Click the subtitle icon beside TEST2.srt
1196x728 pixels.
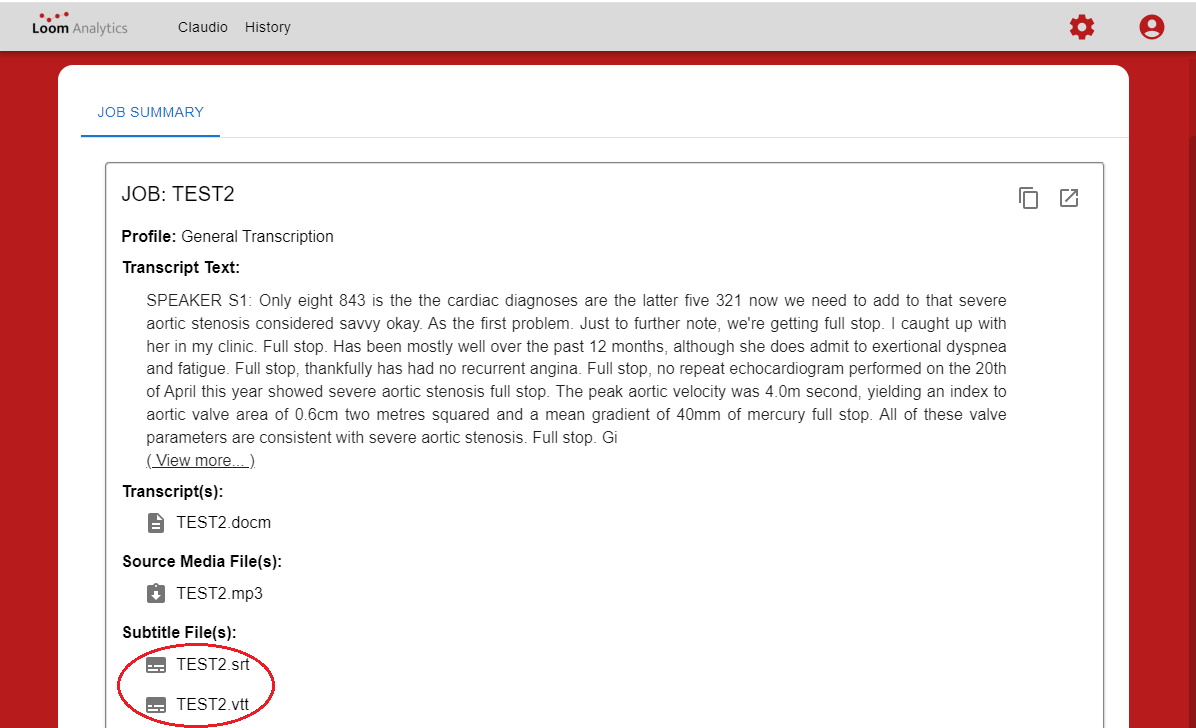point(156,665)
